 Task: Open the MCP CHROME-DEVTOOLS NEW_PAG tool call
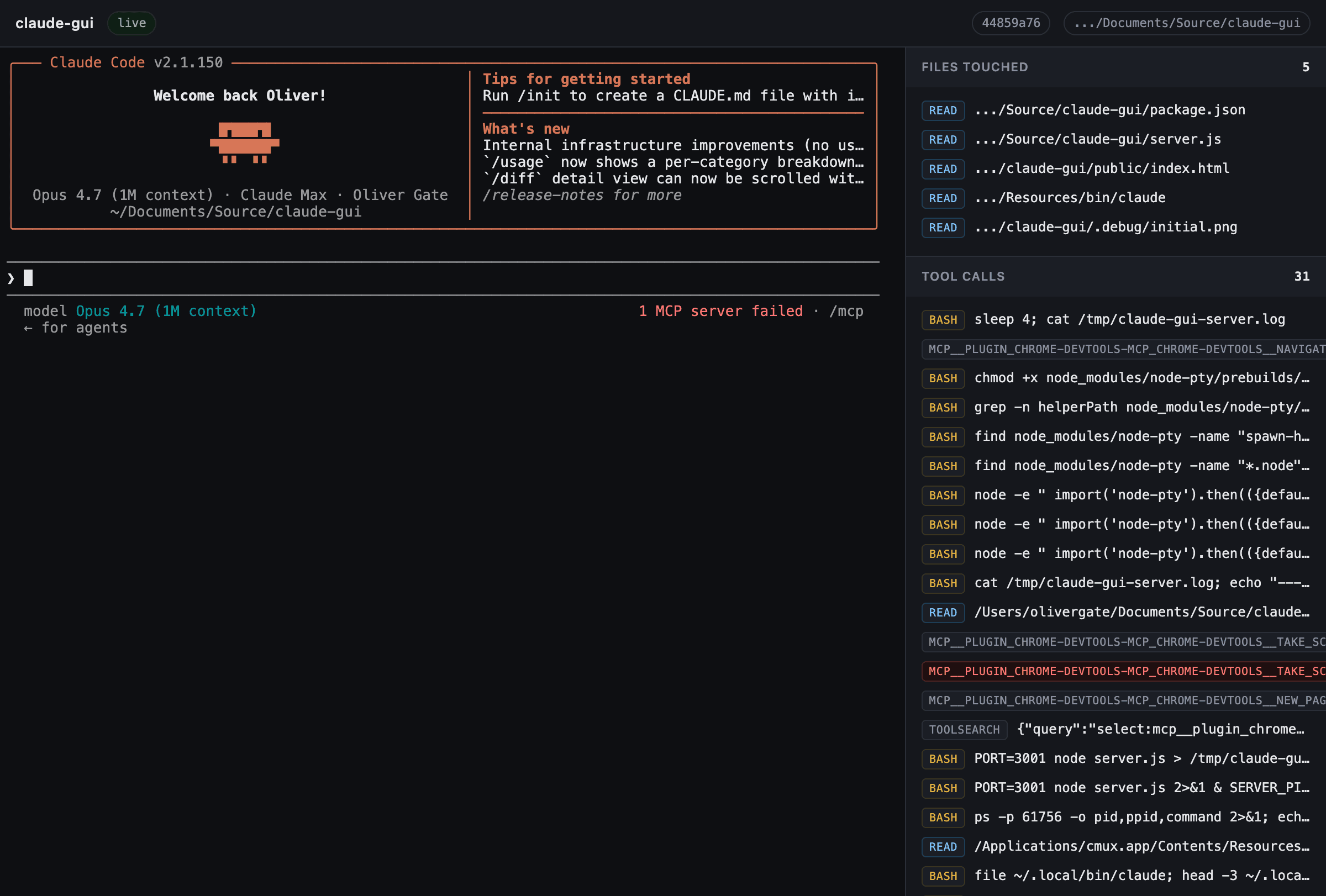[x=1123, y=700]
